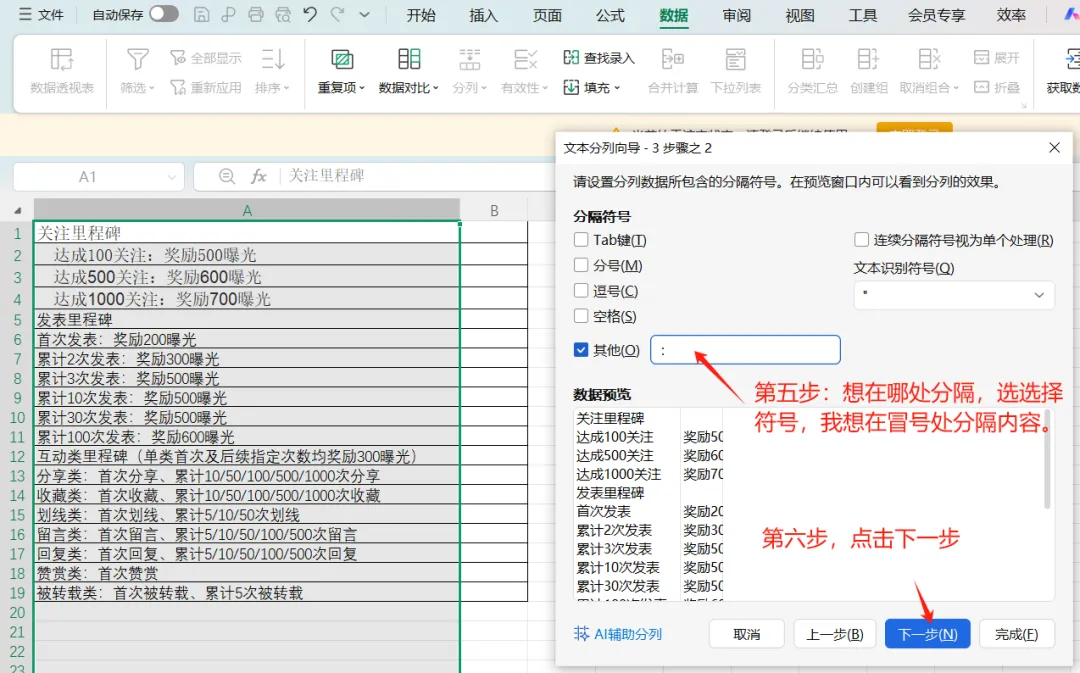Screen dimensions: 1080x673
Task: Click cell 发表里程碑 in row 5
Action: (x=247, y=320)
